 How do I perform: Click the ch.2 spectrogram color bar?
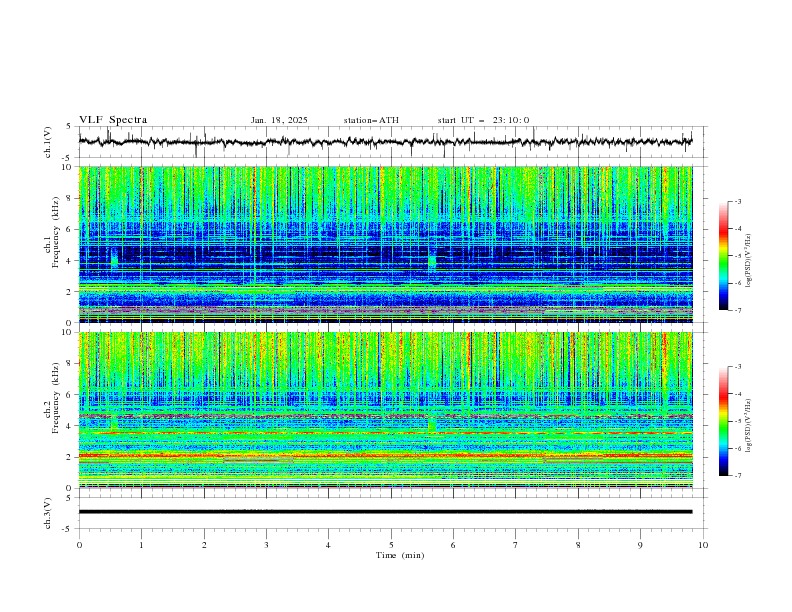[723, 421]
